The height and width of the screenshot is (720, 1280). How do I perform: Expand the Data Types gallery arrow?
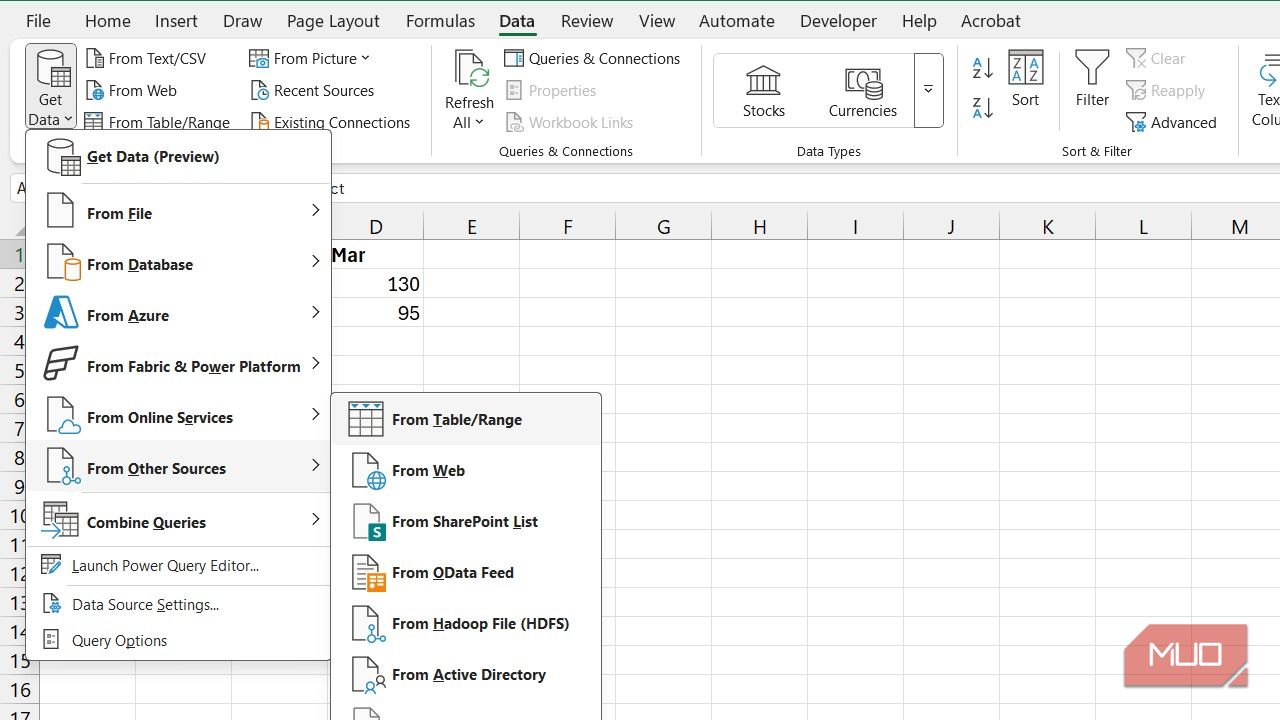(x=929, y=91)
